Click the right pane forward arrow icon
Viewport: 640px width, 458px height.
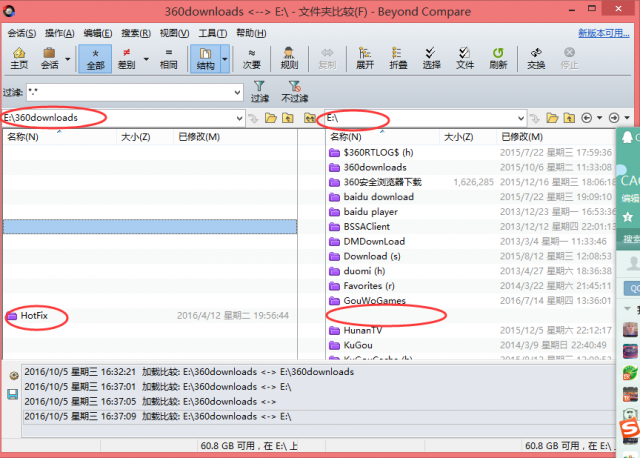614,118
